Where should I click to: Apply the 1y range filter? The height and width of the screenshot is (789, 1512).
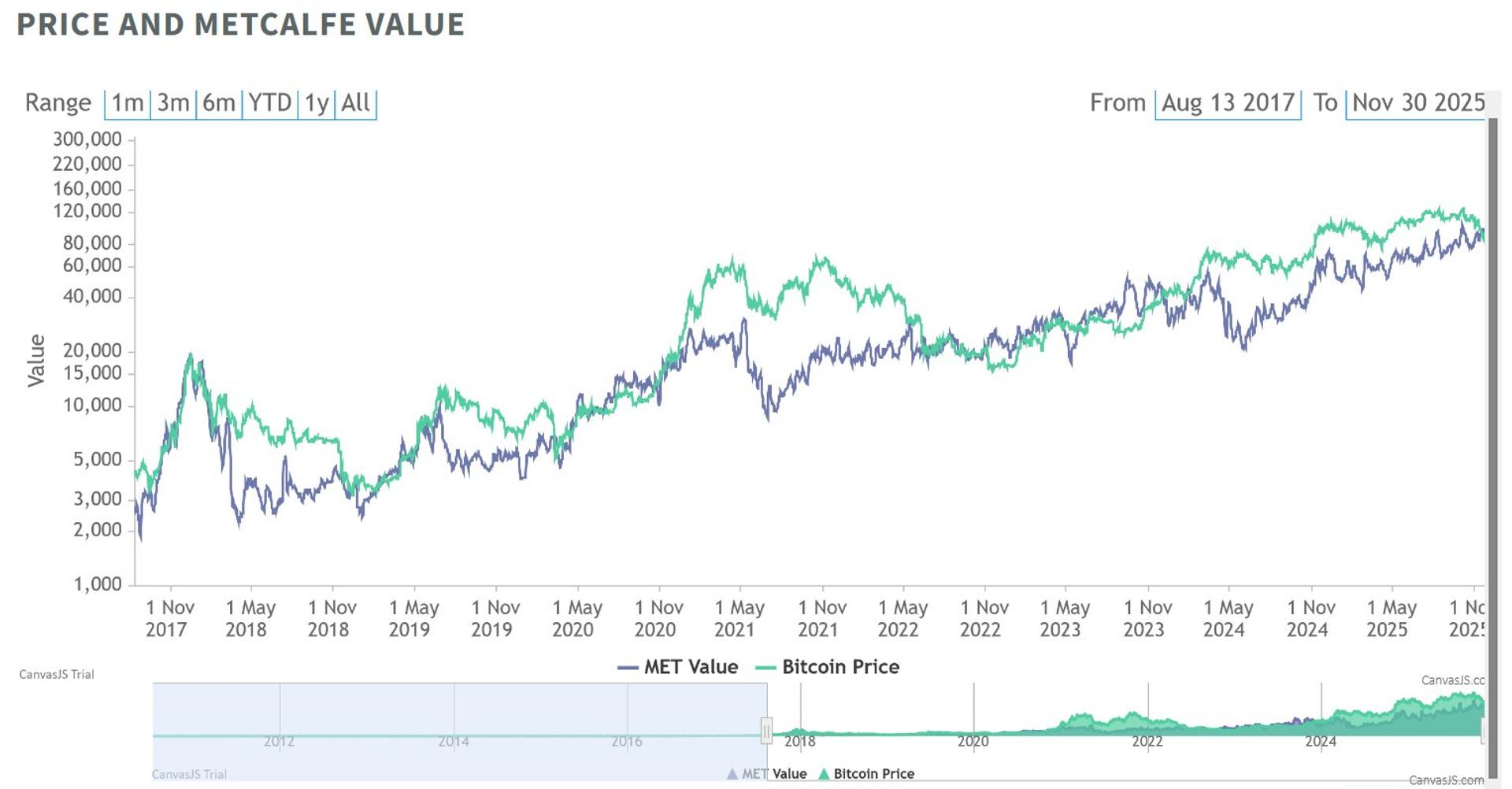(x=317, y=102)
